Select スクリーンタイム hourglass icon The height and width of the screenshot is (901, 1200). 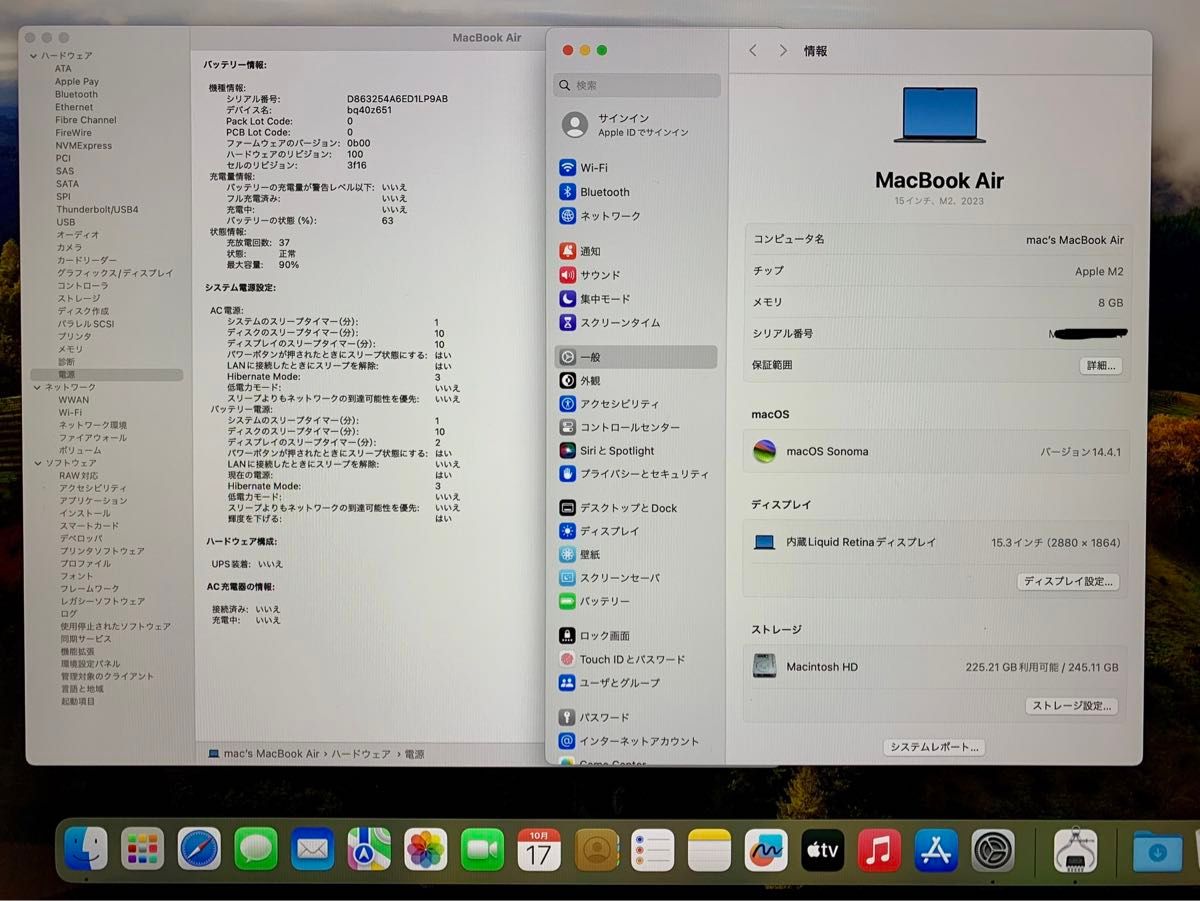click(x=567, y=323)
